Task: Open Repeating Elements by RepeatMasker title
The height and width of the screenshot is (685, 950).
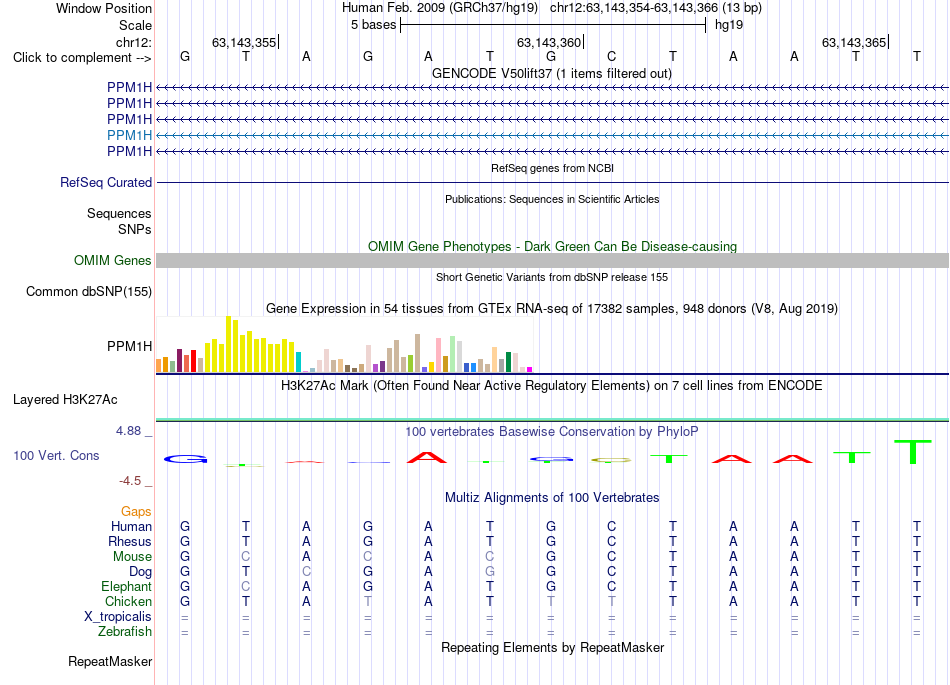Action: click(553, 647)
